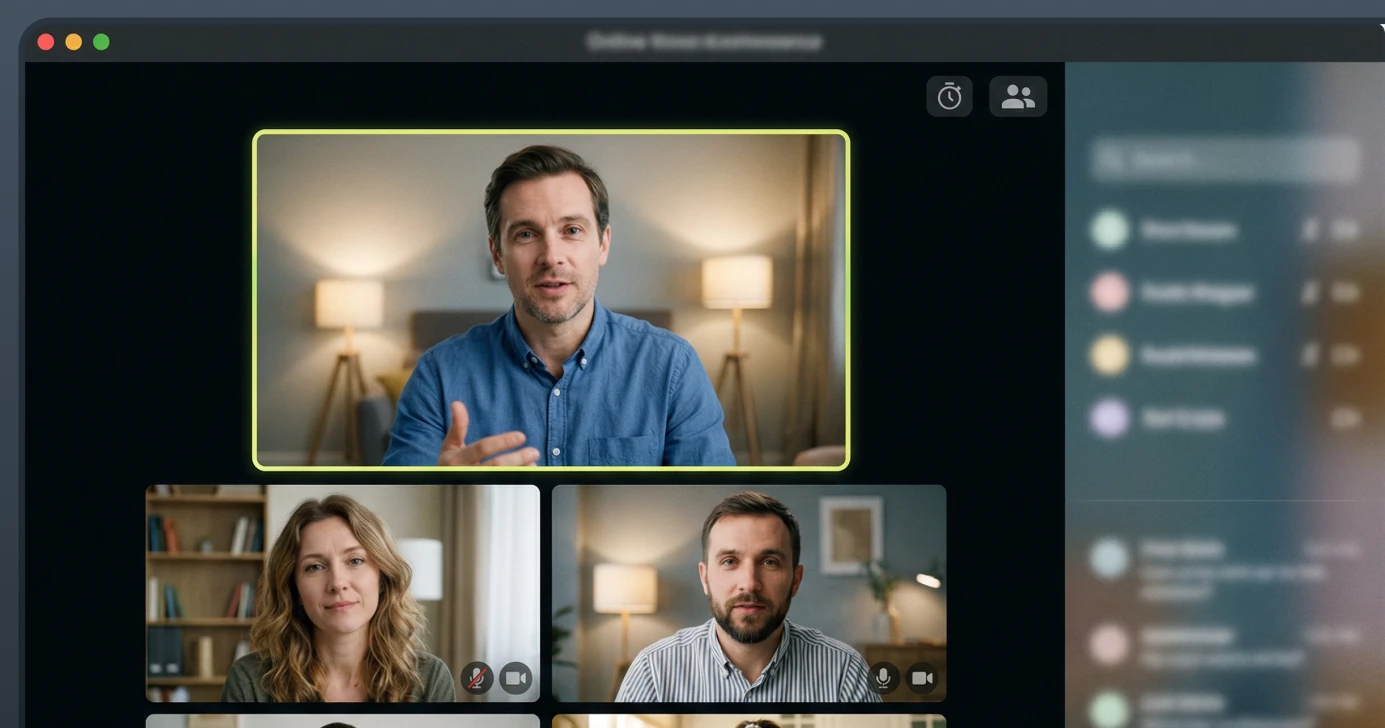
Task: Open the chat message with pink avatar
Action: tap(1226, 646)
